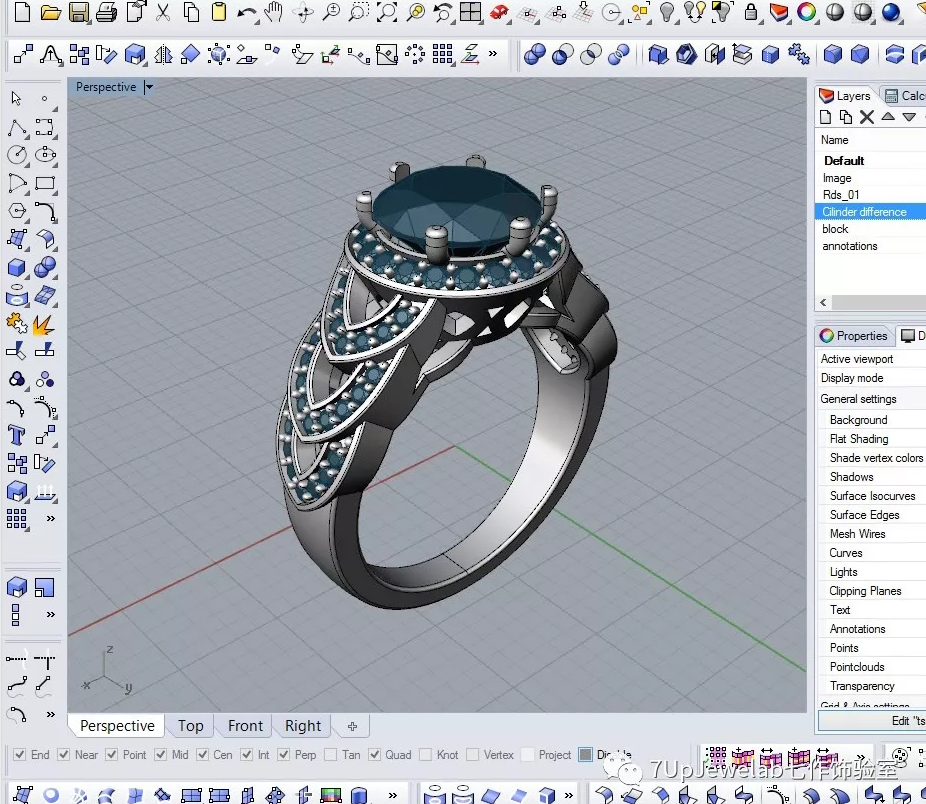Enable the Tan osnap checkbox
The width and height of the screenshot is (926, 804).
coord(331,755)
